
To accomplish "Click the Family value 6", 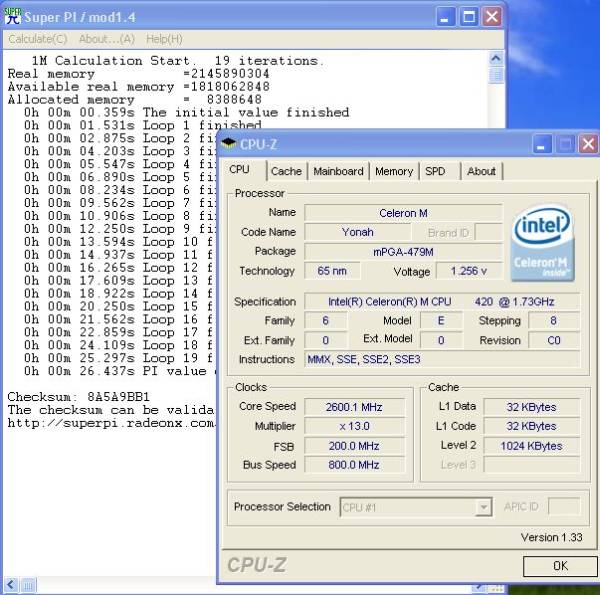I will click(x=326, y=321).
